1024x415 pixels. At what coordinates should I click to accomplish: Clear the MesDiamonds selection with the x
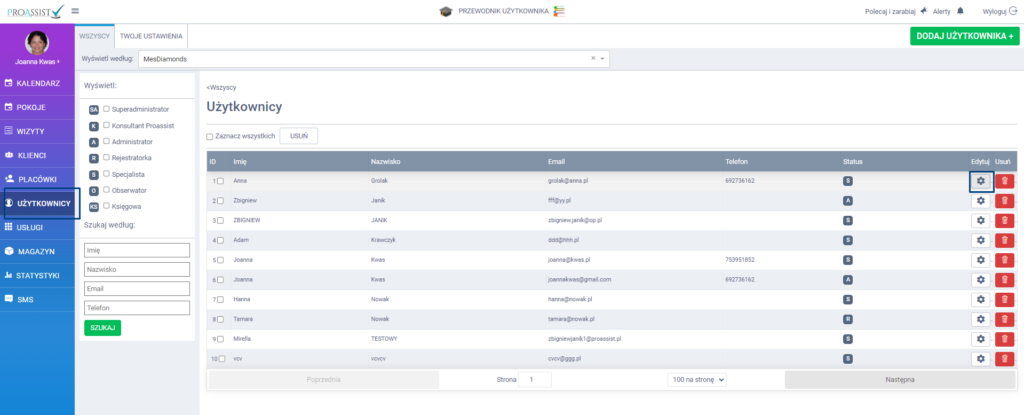(x=592, y=59)
